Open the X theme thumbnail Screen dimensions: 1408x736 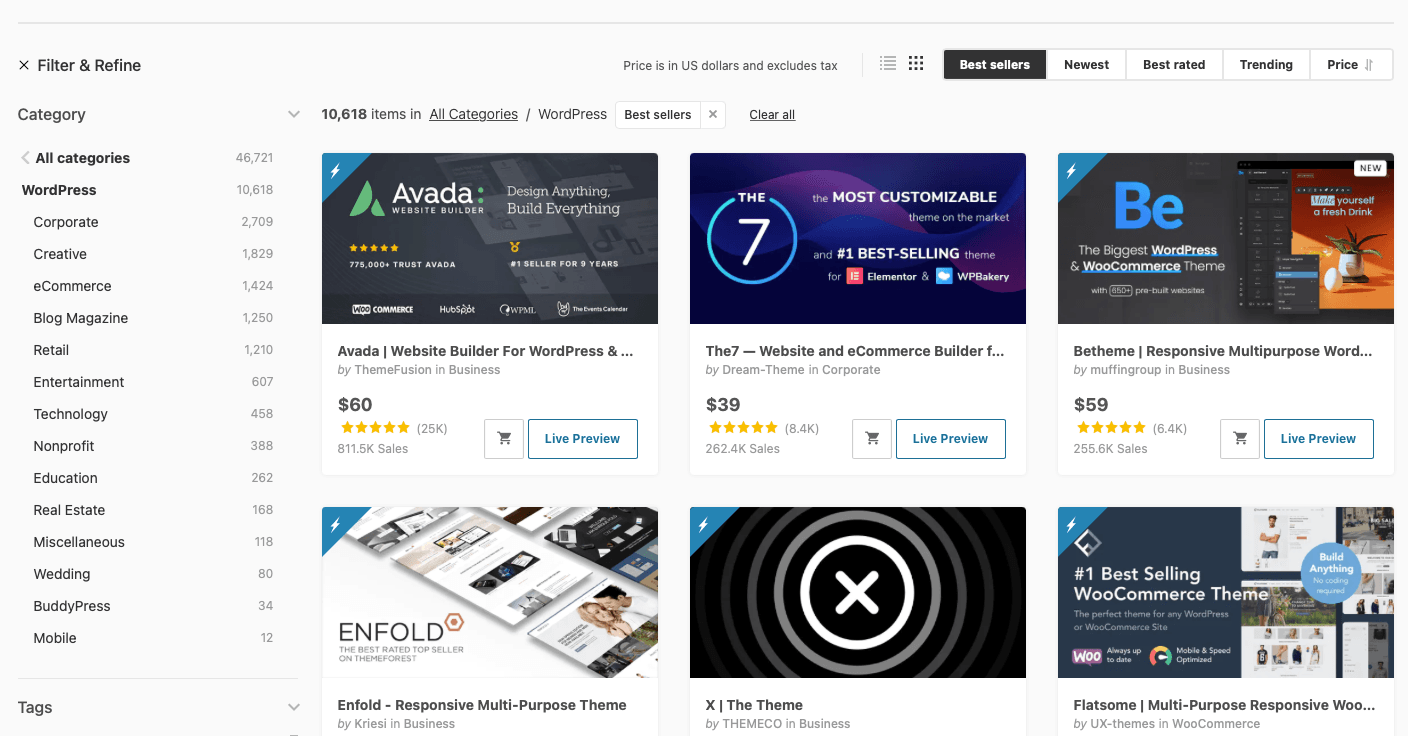click(x=858, y=592)
